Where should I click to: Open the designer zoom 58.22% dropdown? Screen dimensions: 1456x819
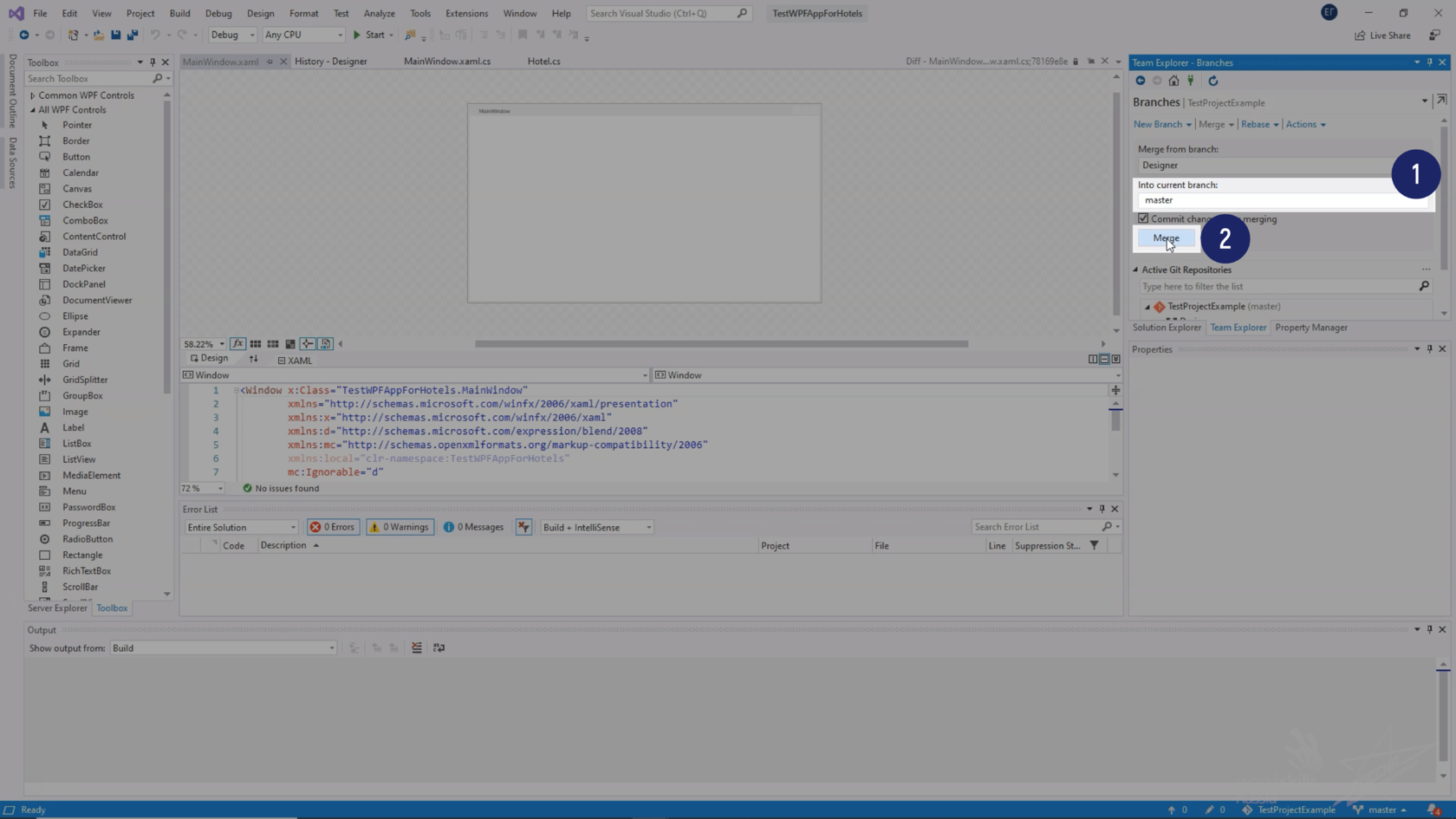click(204, 344)
